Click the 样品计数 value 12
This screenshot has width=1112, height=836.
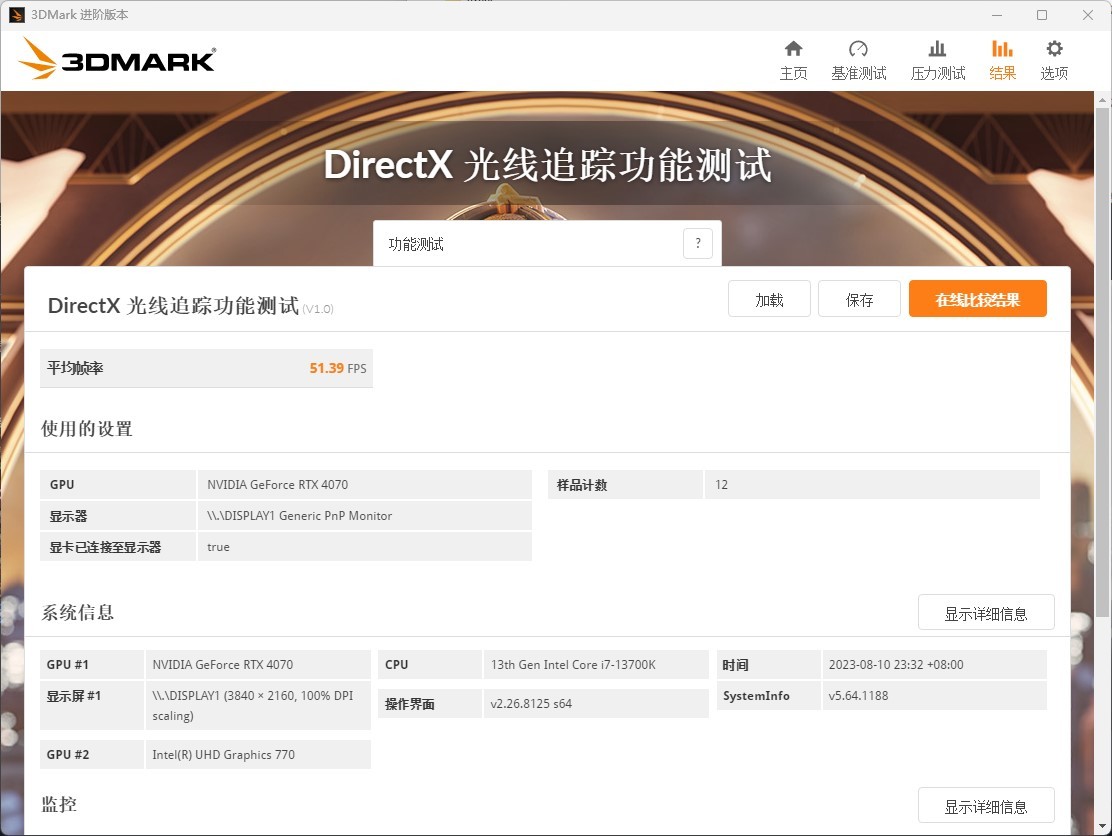point(872,484)
